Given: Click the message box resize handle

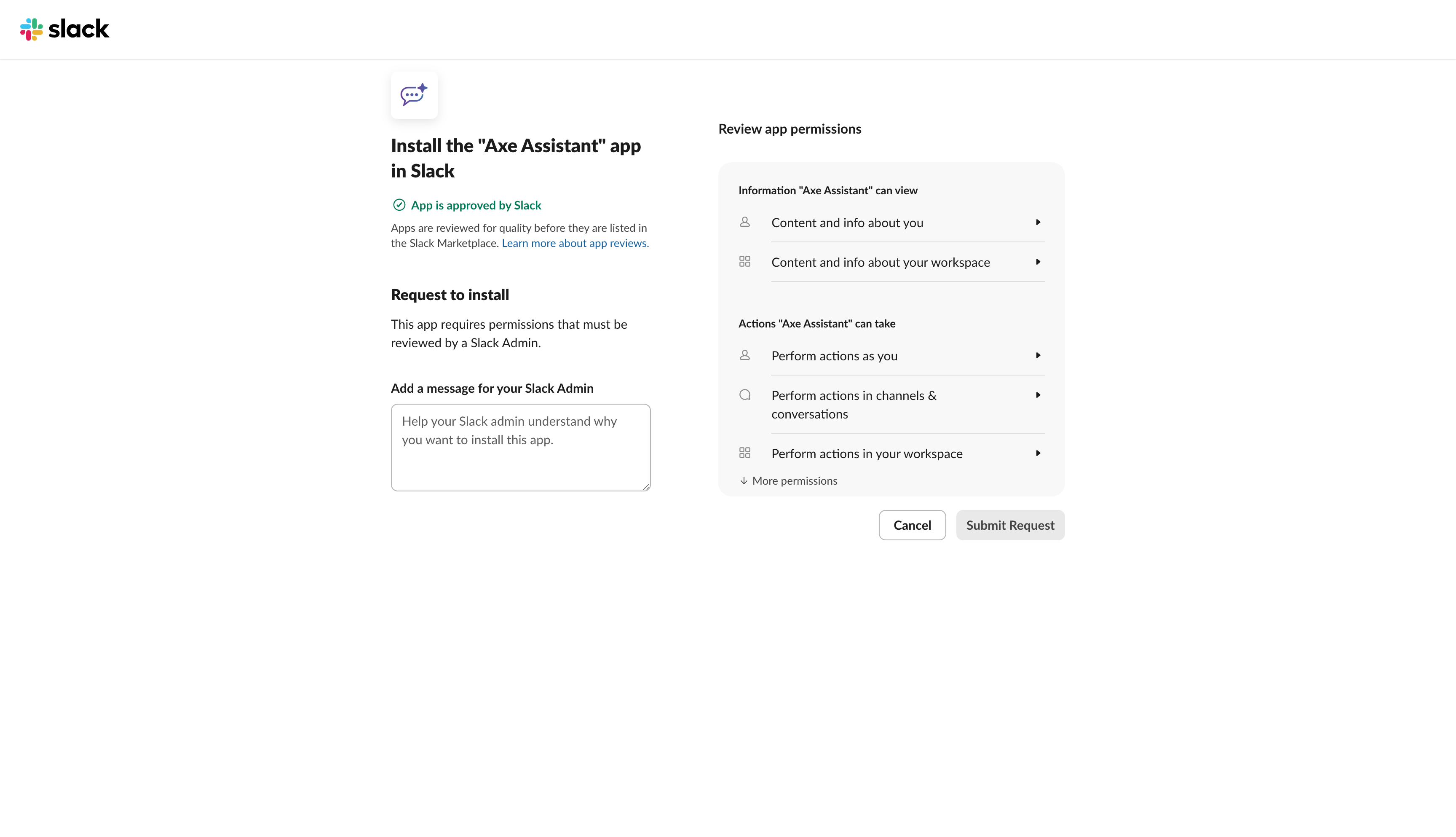Looking at the screenshot, I should [x=646, y=487].
